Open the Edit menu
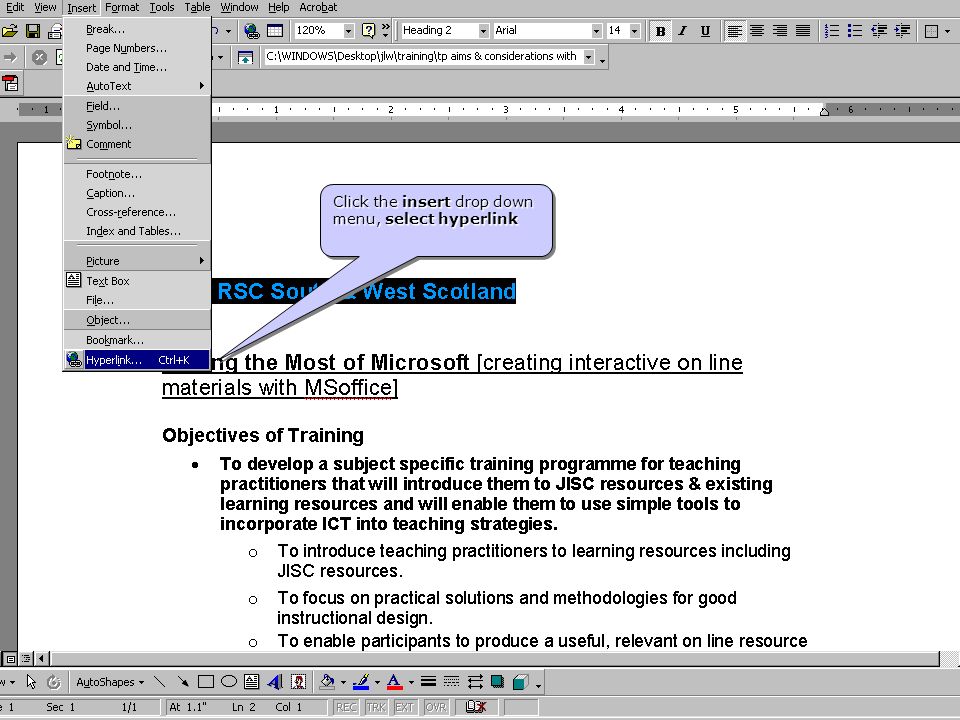Image resolution: width=960 pixels, height=720 pixels. [14, 7]
